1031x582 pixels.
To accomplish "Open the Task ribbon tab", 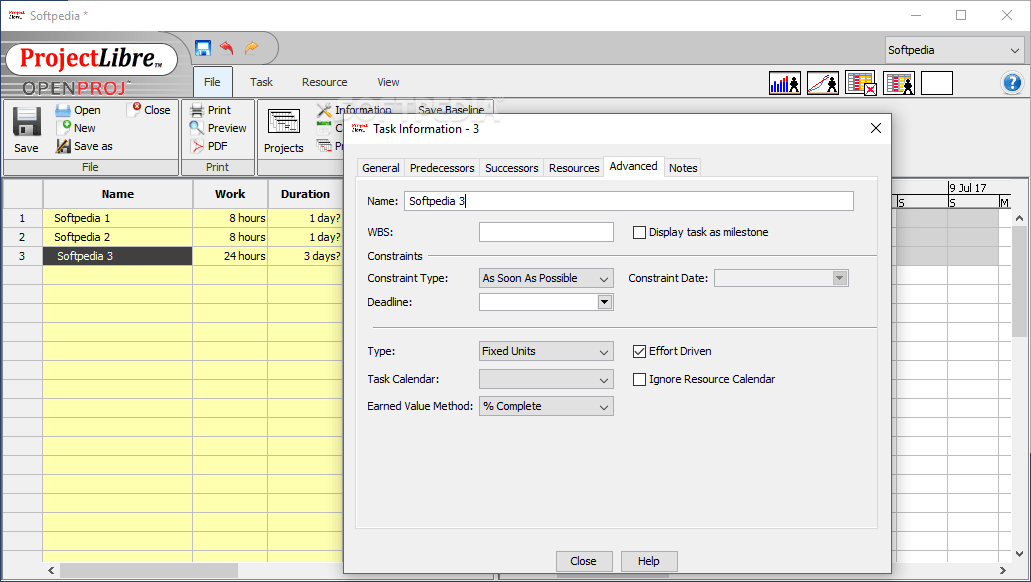I will tap(261, 82).
